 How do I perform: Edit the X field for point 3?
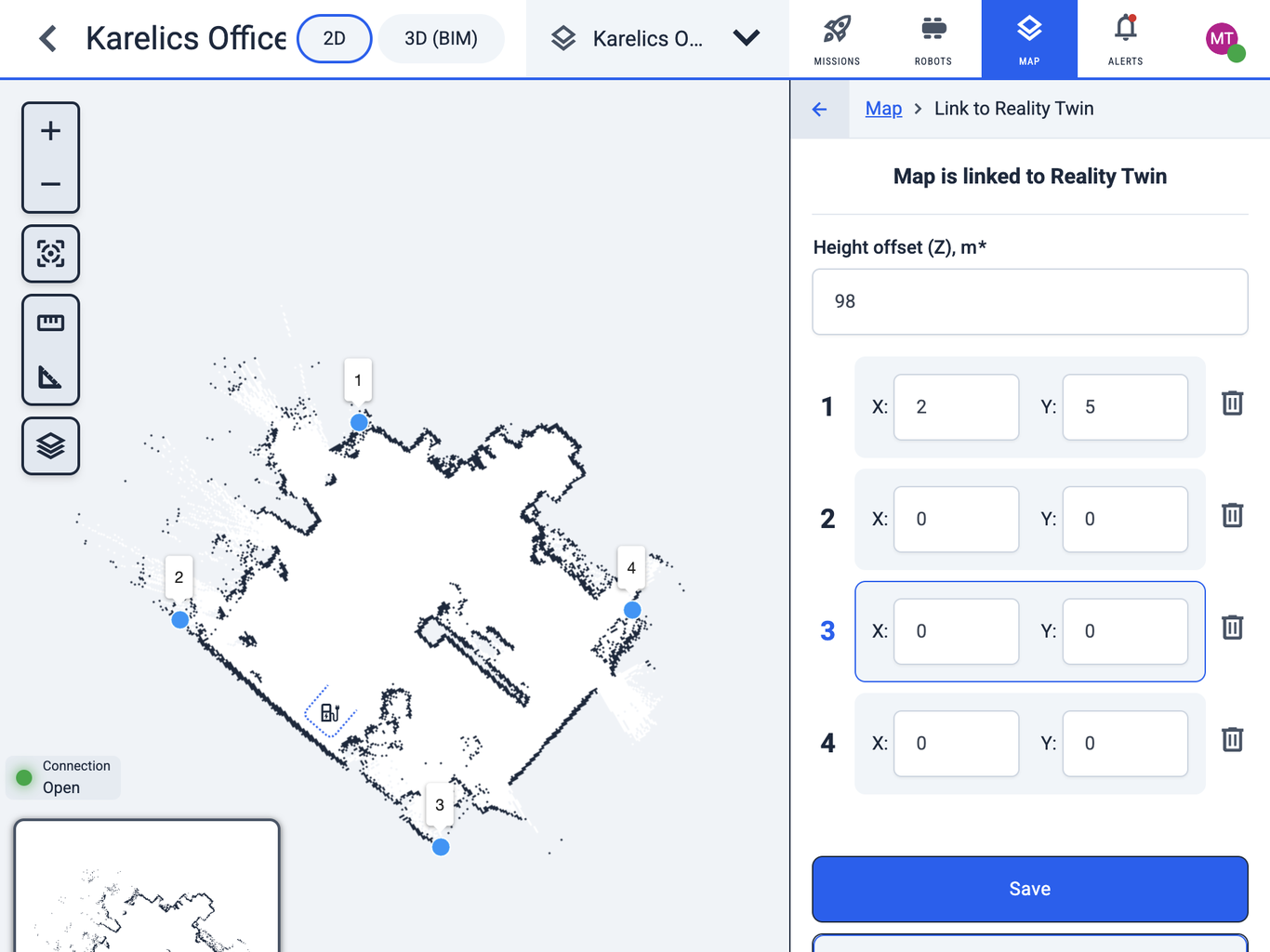click(x=957, y=631)
